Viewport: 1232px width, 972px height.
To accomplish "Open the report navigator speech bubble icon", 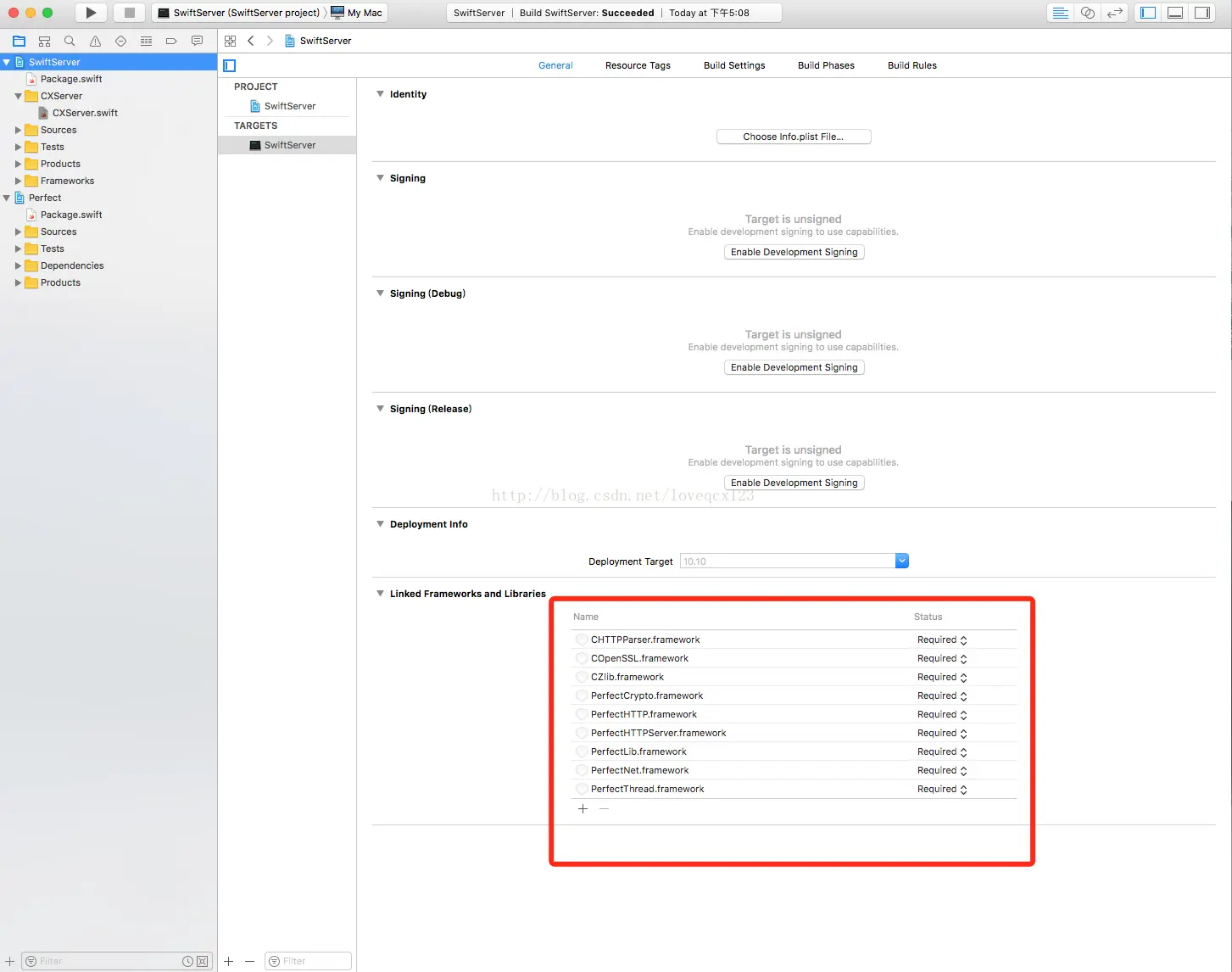I will click(x=197, y=41).
